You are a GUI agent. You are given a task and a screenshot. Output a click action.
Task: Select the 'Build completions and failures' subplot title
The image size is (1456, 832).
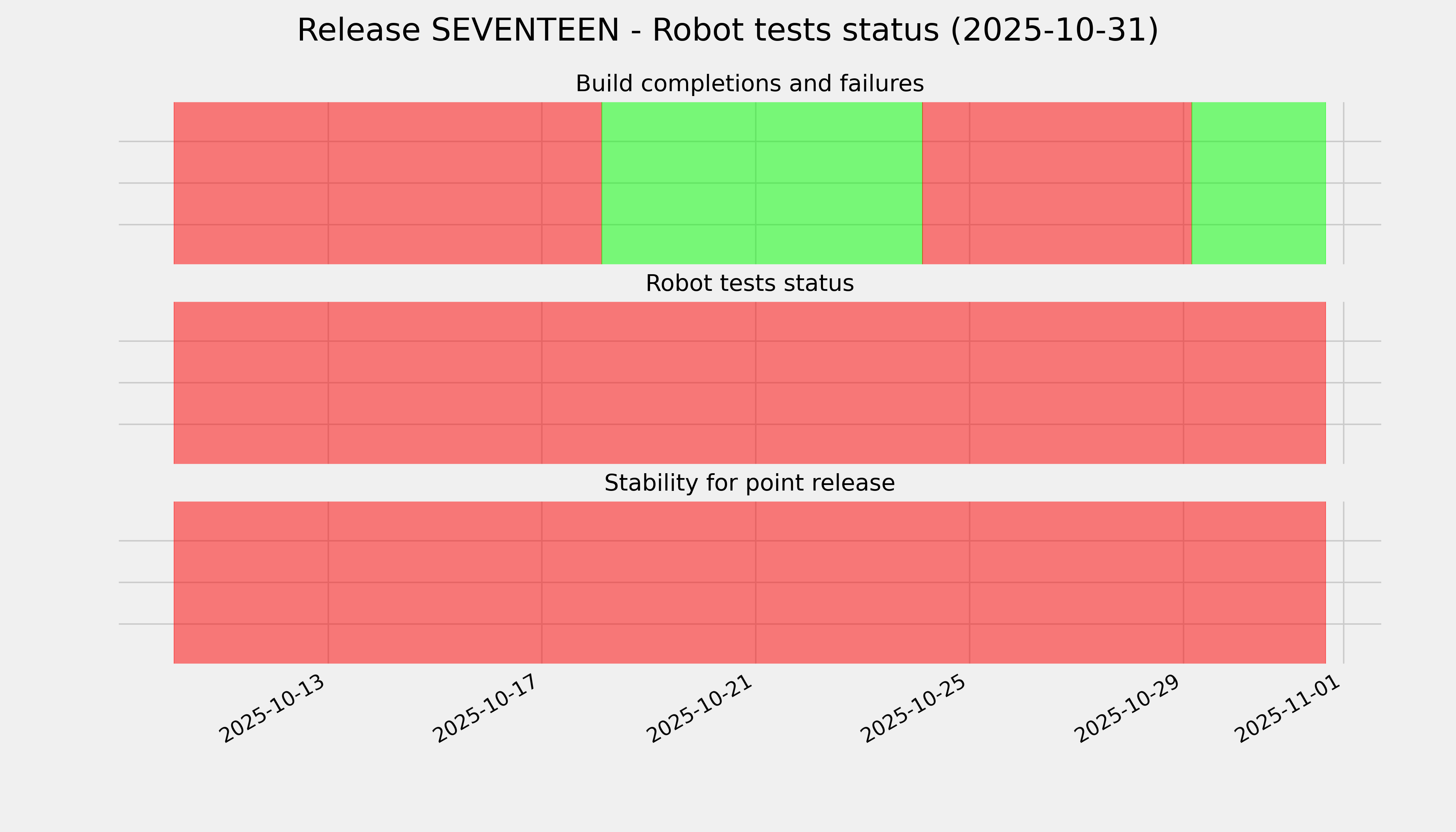tap(749, 84)
